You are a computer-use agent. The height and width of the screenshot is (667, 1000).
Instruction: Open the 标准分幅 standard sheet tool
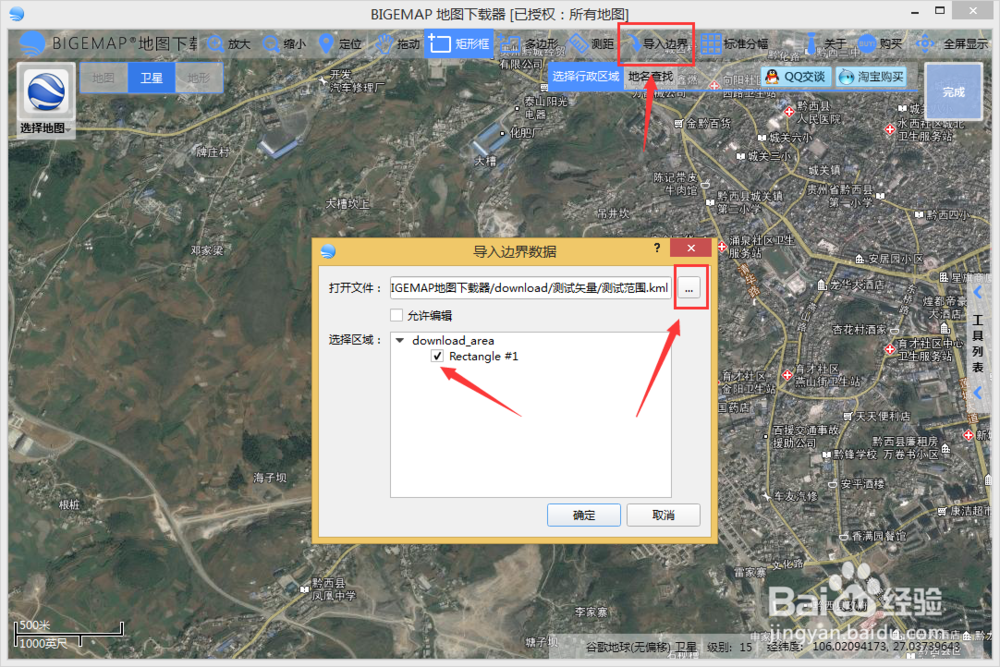(734, 43)
